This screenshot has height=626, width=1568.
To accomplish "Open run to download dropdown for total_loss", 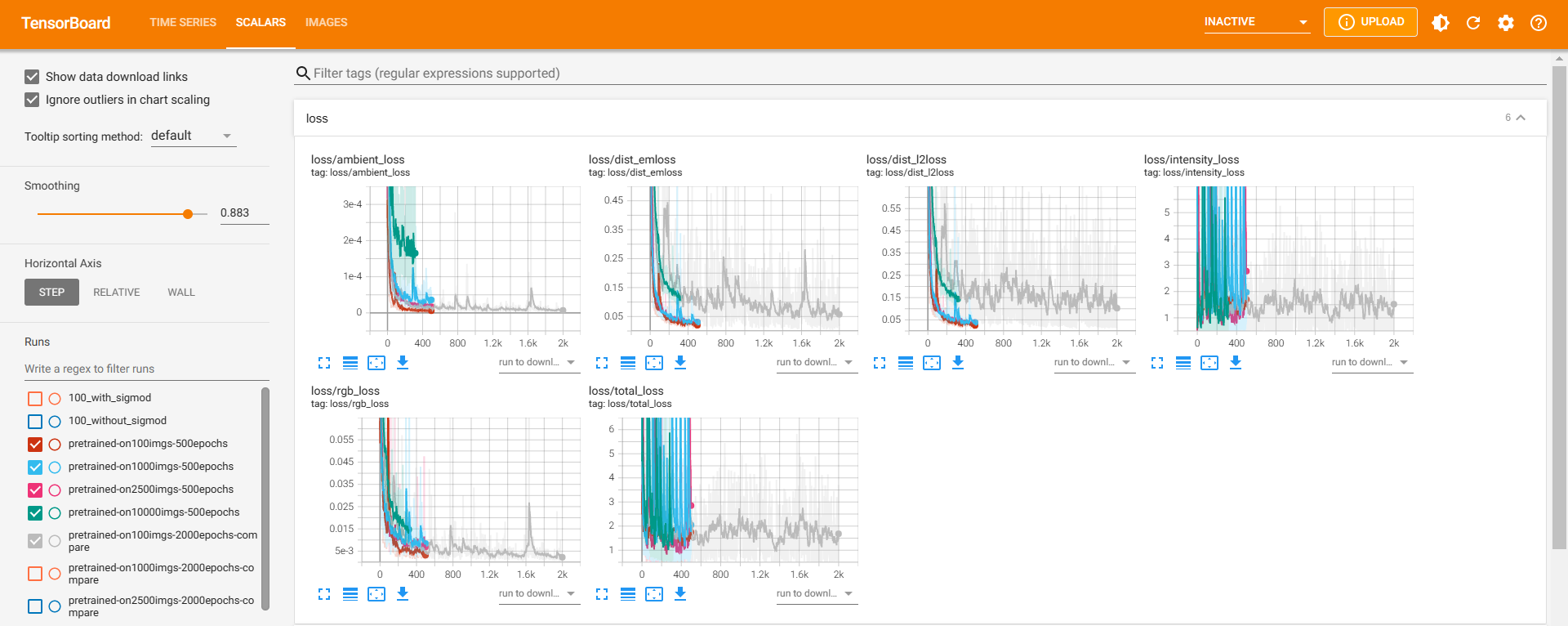I will pos(816,593).
